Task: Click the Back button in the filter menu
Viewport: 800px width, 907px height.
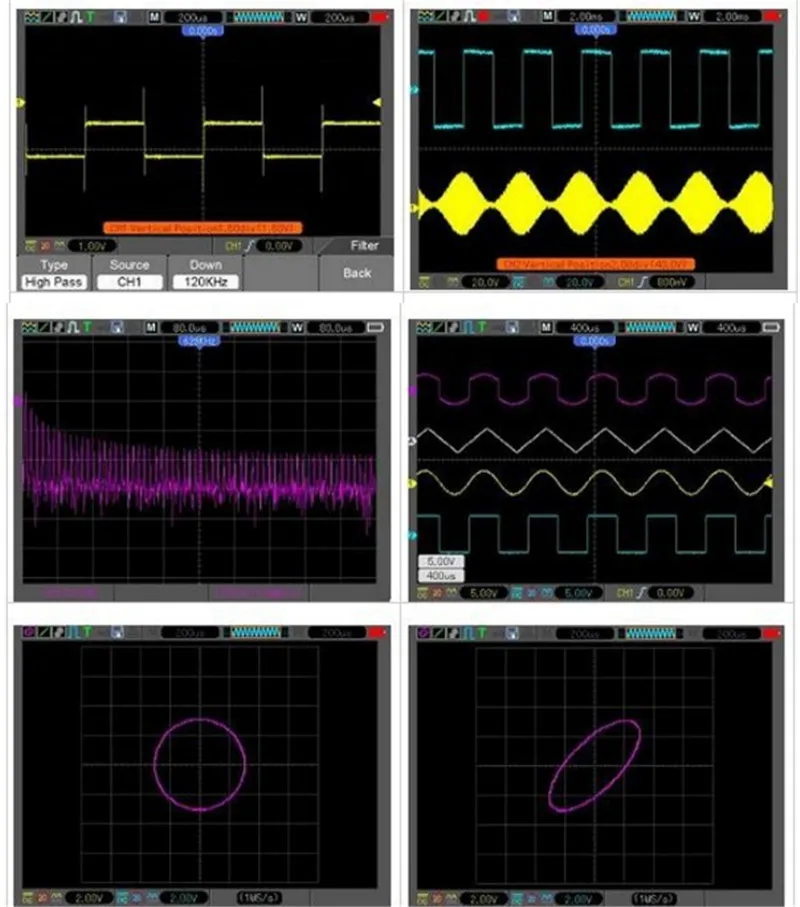Action: click(x=356, y=273)
